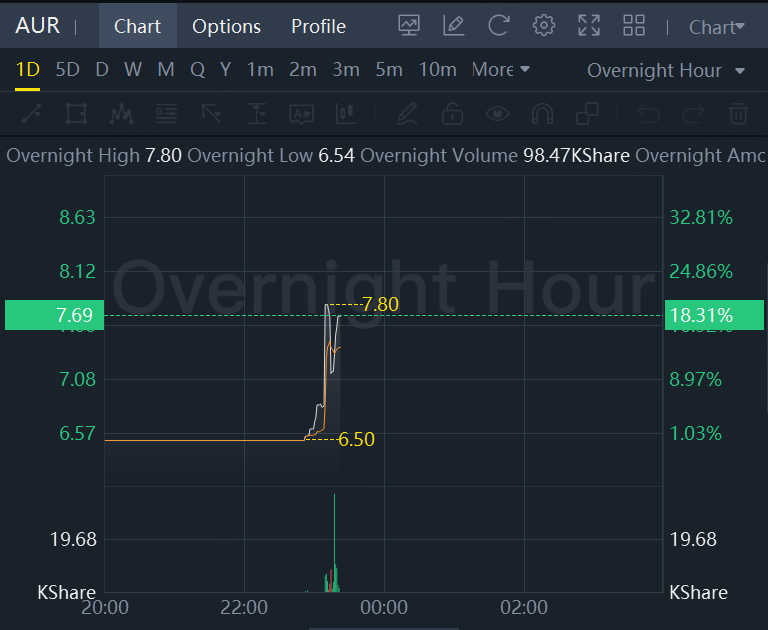
Task: Select the wave pattern drawing tool
Action: [121, 114]
